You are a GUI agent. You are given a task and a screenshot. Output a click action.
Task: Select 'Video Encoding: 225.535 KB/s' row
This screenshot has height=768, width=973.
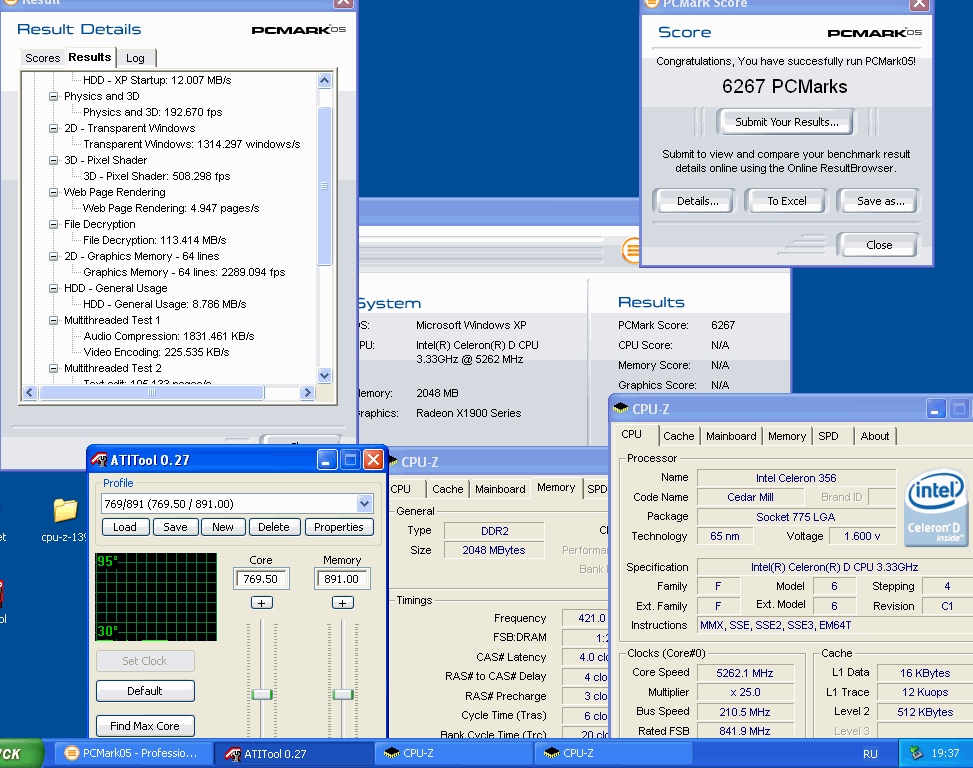156,352
